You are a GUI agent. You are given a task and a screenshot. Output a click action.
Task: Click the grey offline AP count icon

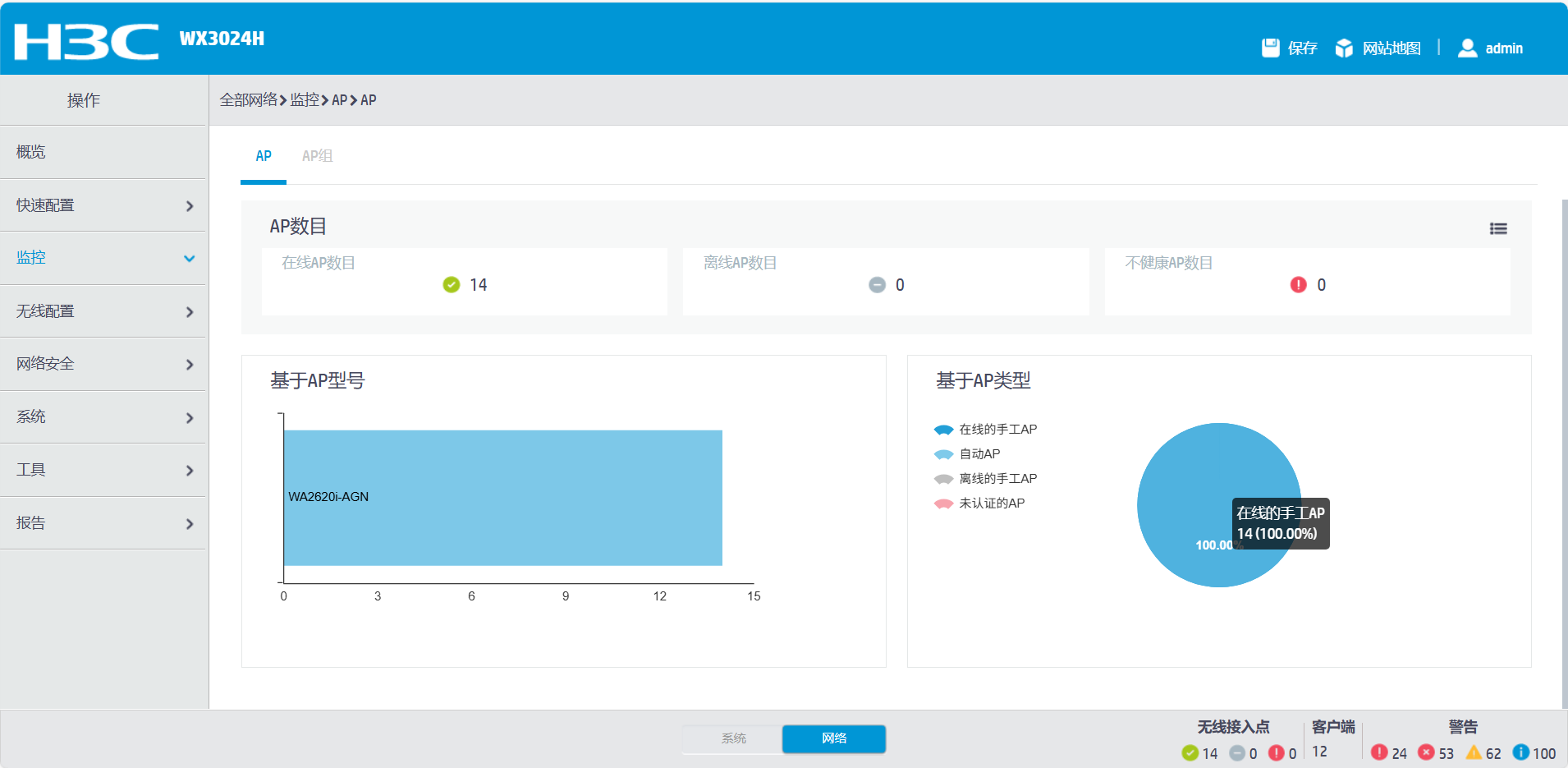click(x=877, y=284)
